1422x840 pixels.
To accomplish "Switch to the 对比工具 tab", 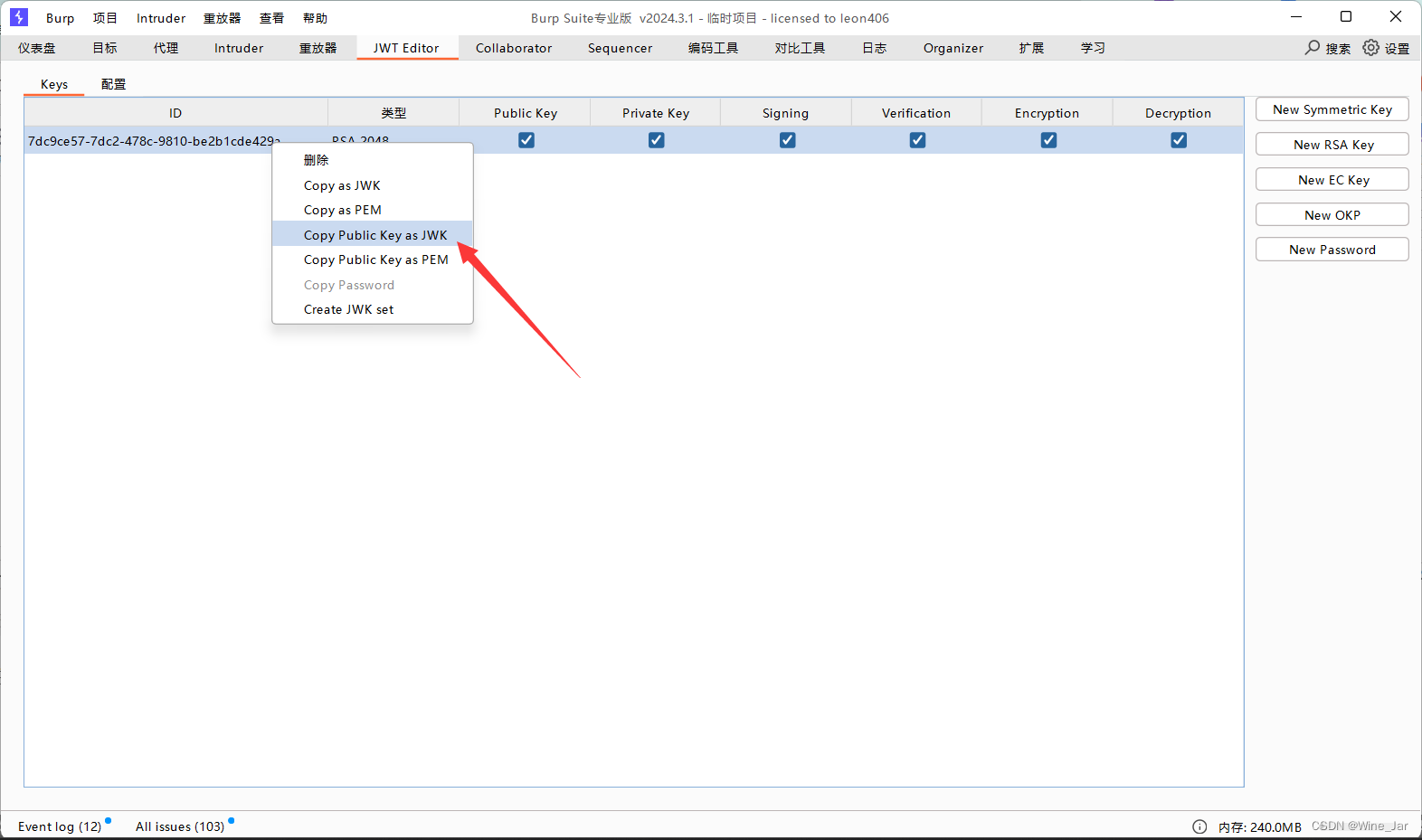I will pos(801,48).
